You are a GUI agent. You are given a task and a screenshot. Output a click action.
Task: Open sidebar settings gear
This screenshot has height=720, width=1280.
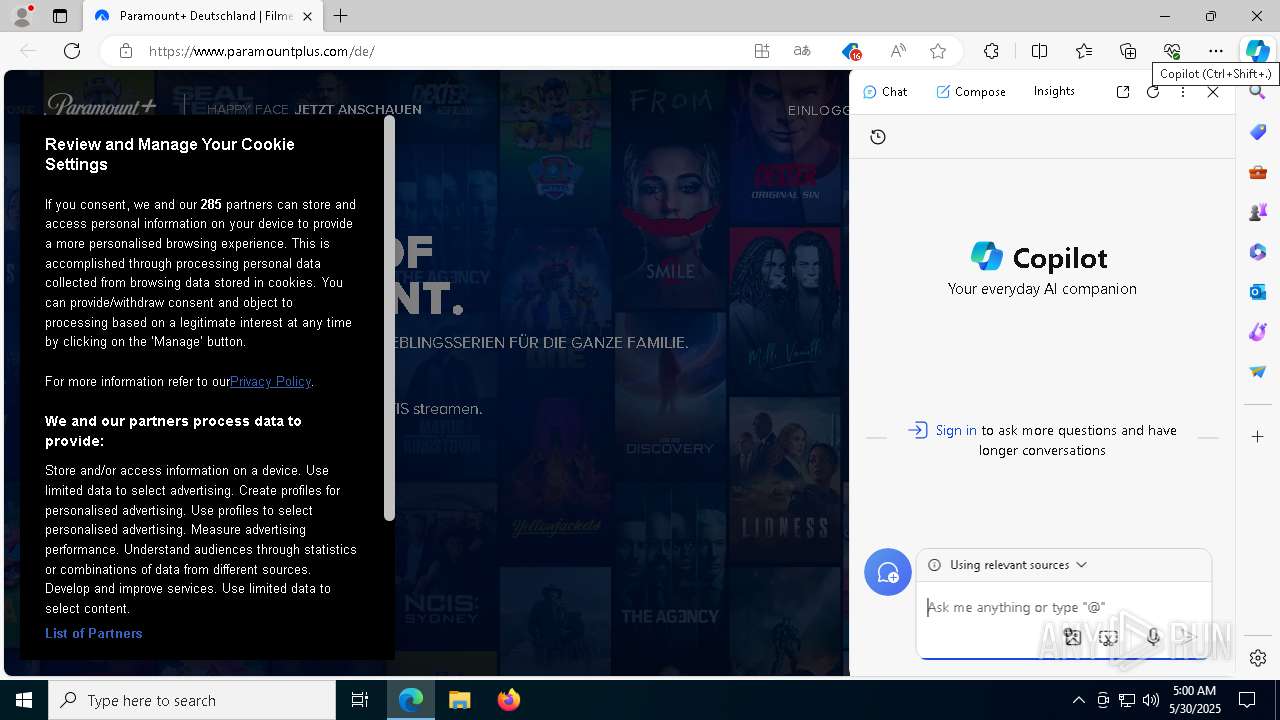[x=1258, y=658]
